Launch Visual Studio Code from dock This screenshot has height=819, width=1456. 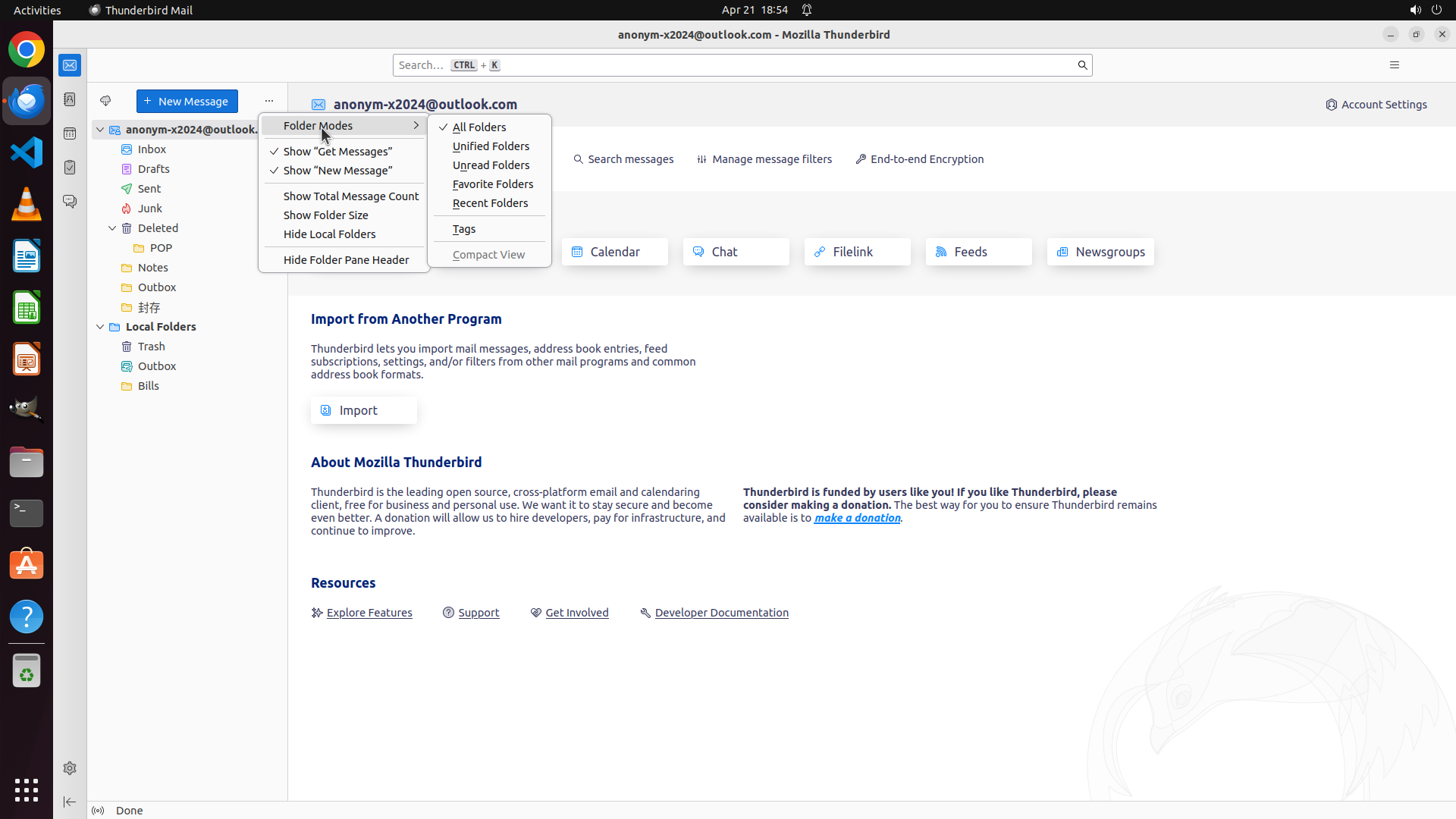click(27, 152)
